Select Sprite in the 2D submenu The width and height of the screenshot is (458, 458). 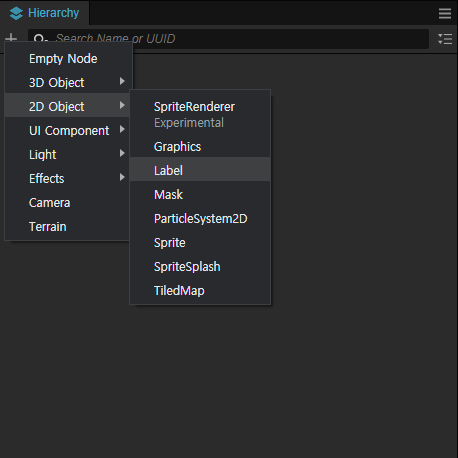pos(200,242)
